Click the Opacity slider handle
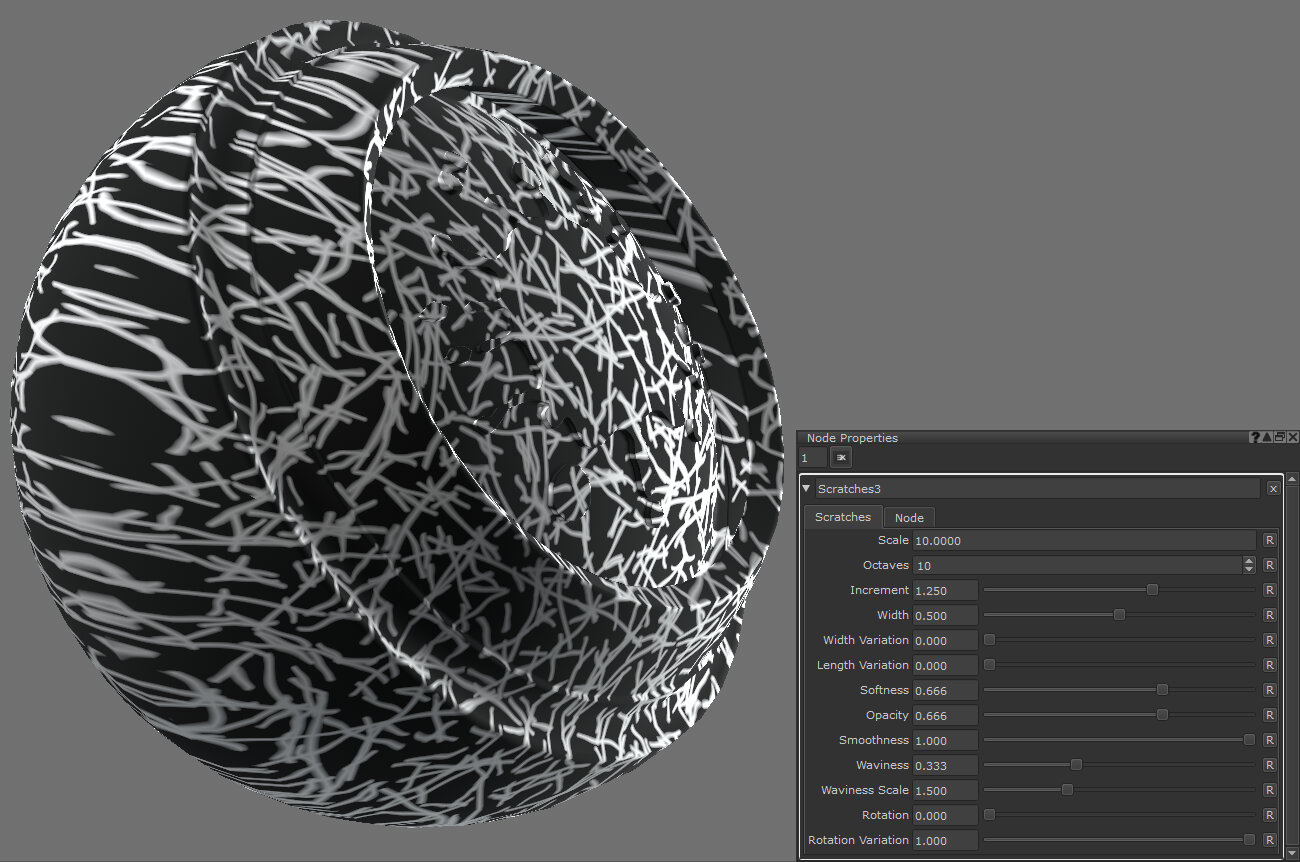The width and height of the screenshot is (1300, 862). coord(1162,715)
